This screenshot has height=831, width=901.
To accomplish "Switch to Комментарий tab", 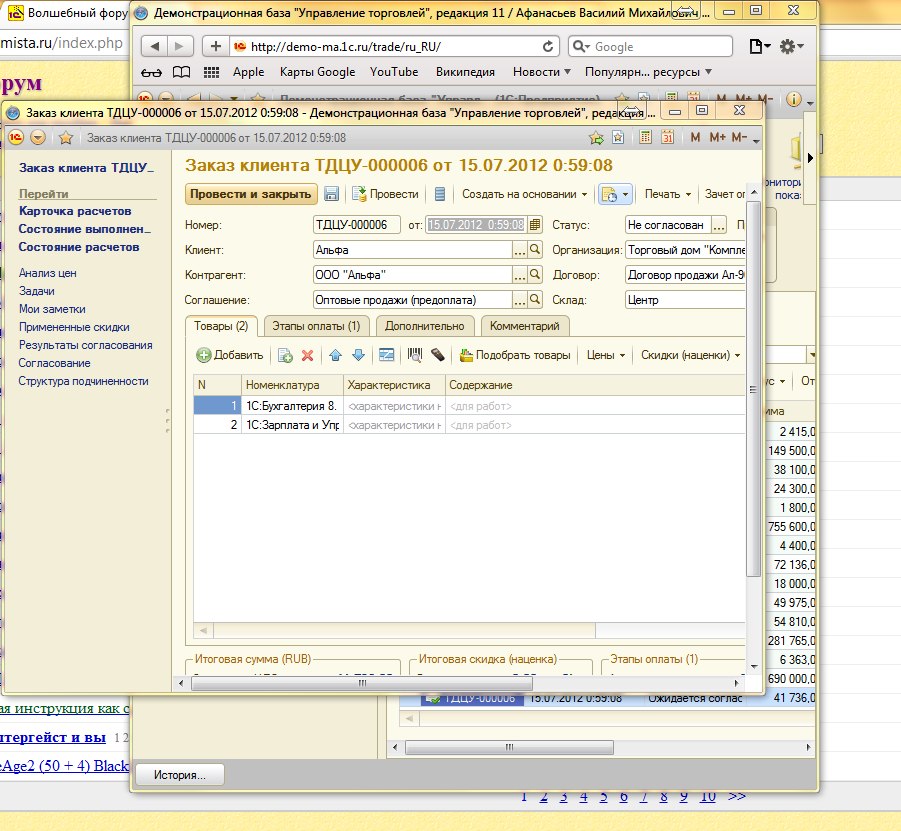I will tap(525, 326).
